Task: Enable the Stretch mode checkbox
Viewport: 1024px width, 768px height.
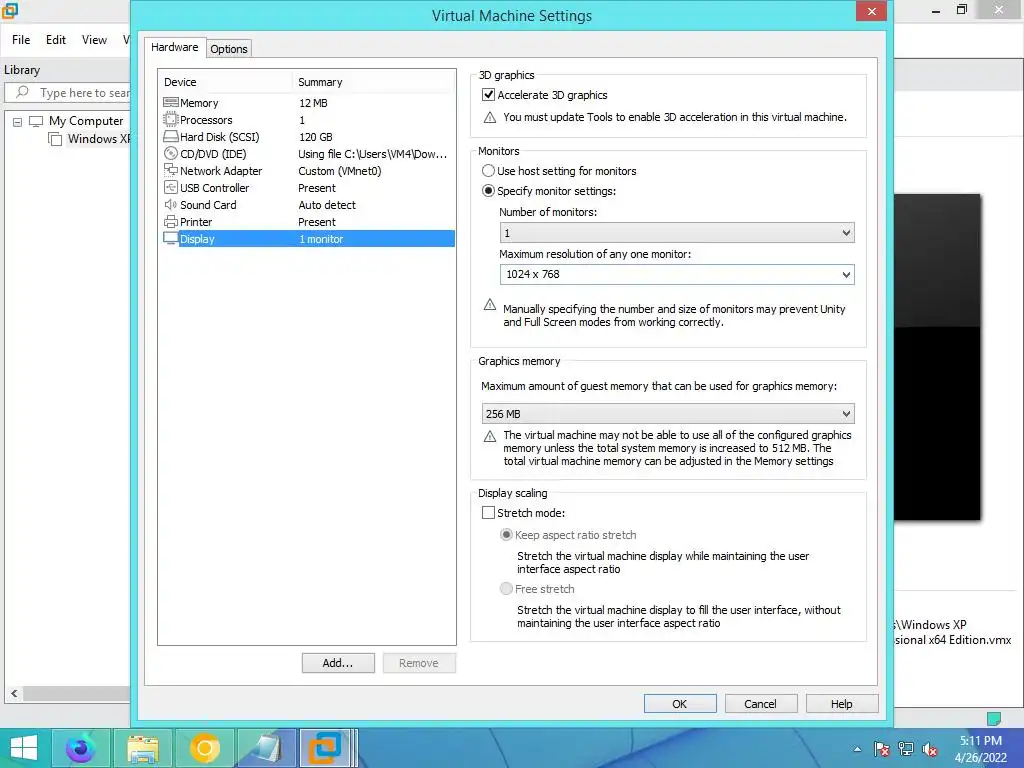Action: pyautogui.click(x=488, y=513)
